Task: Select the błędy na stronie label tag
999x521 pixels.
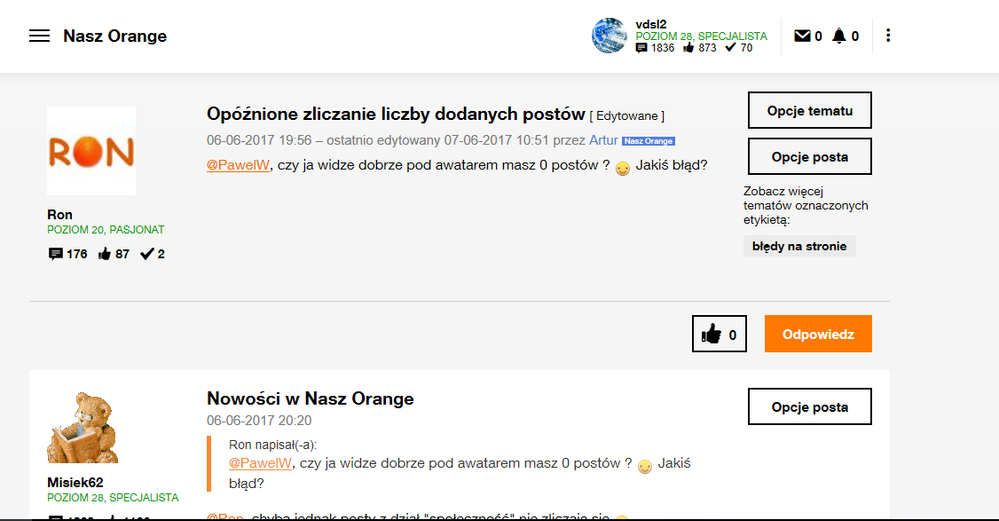Action: (x=799, y=246)
